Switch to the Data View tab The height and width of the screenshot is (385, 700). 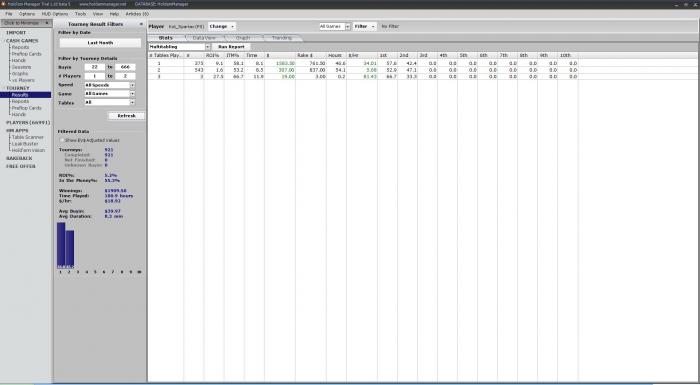(x=204, y=38)
